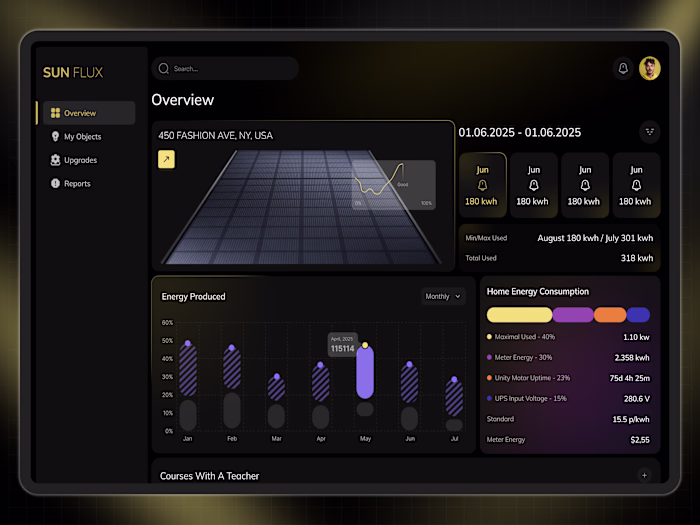The height and width of the screenshot is (525, 700).
Task: Select Overview in the sidebar
Action: pyautogui.click(x=89, y=113)
